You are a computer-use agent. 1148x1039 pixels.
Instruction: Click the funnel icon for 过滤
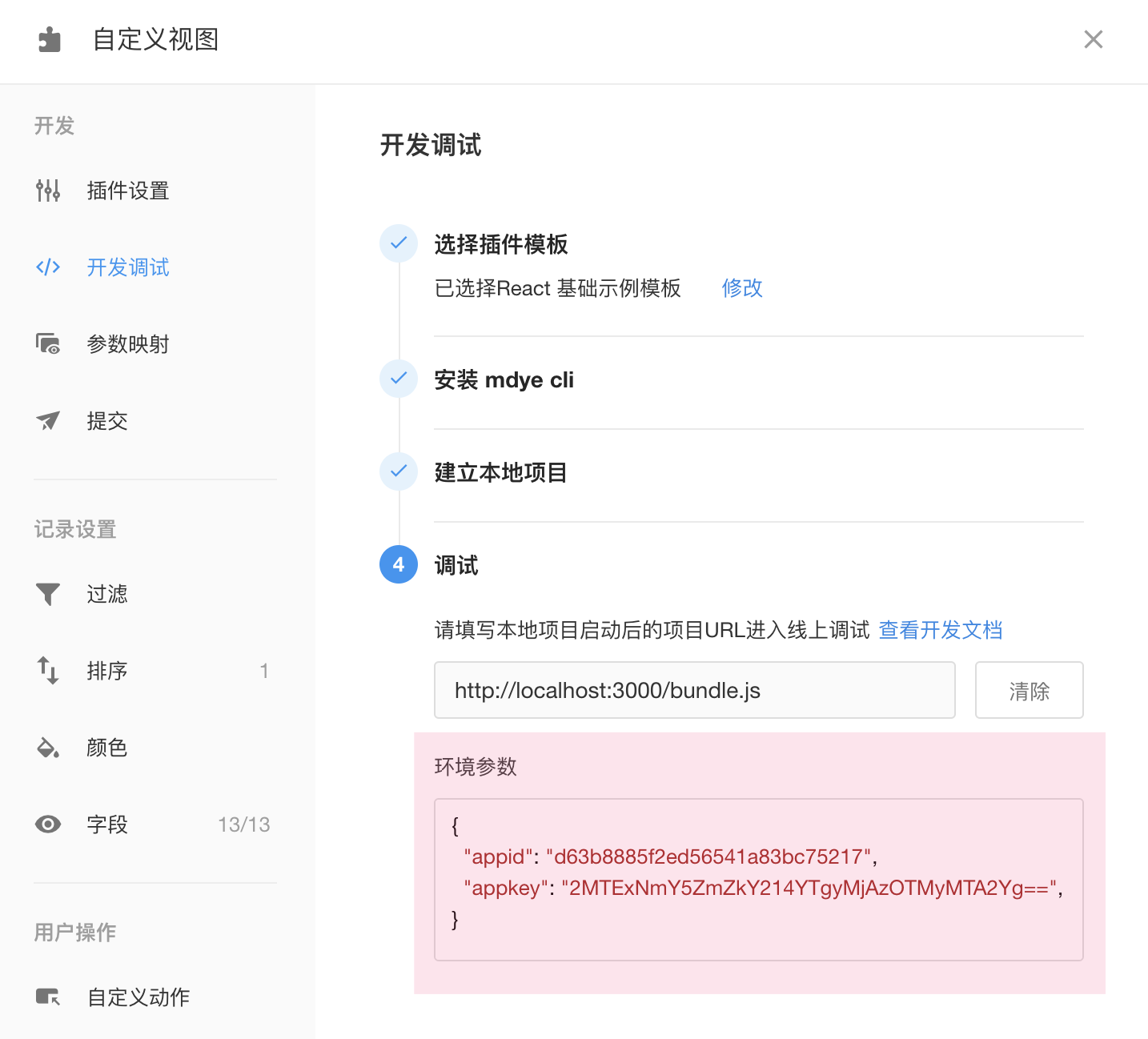click(x=48, y=594)
